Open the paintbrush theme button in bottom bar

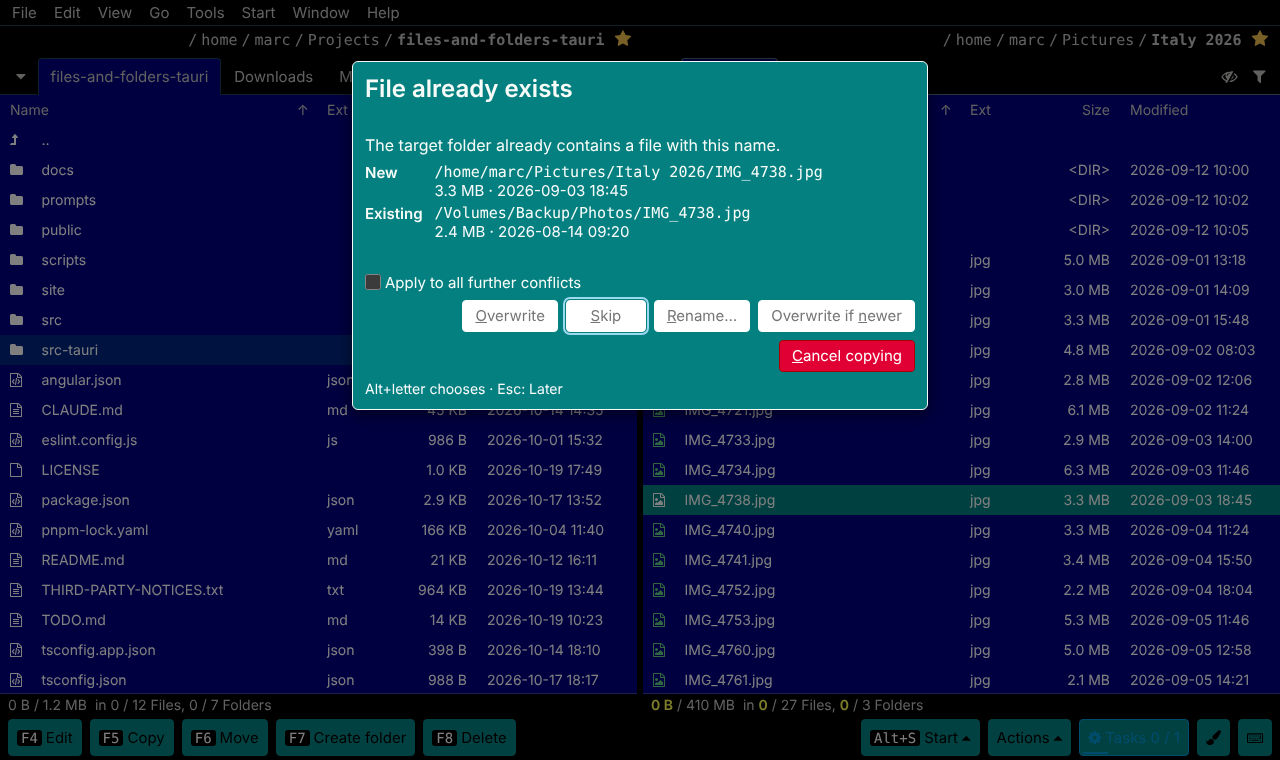1214,738
